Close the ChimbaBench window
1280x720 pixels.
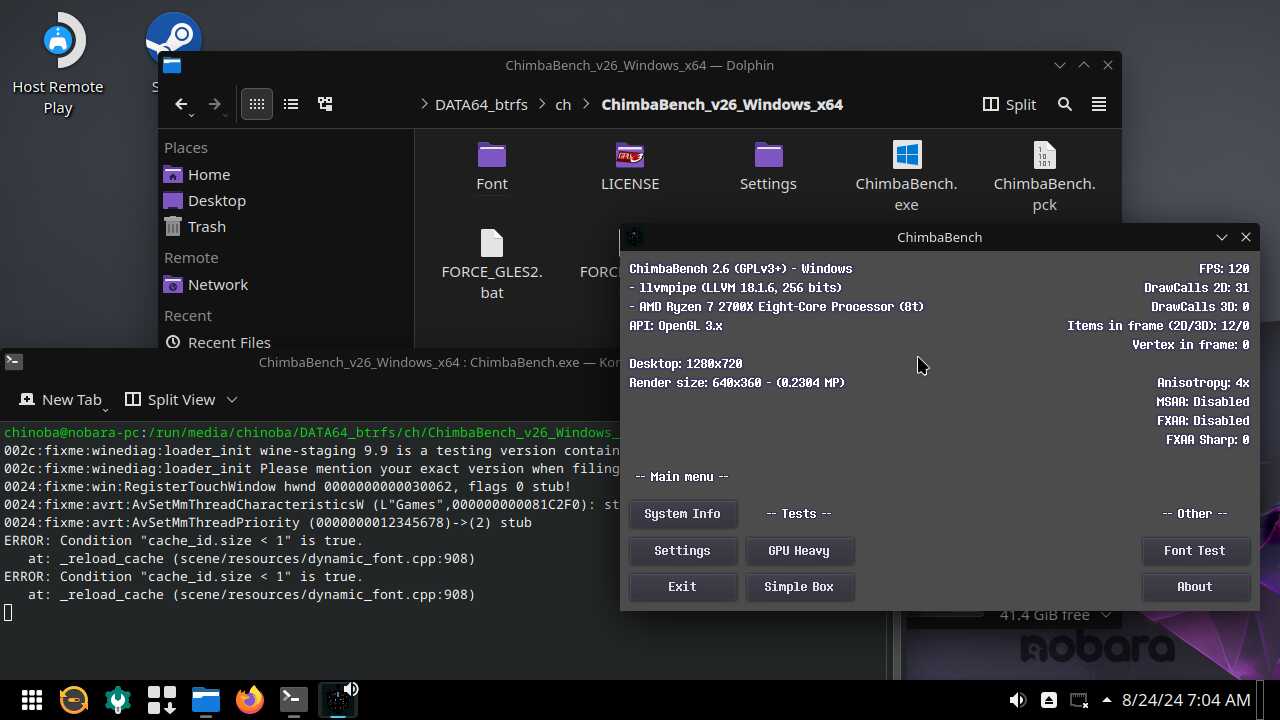1246,237
